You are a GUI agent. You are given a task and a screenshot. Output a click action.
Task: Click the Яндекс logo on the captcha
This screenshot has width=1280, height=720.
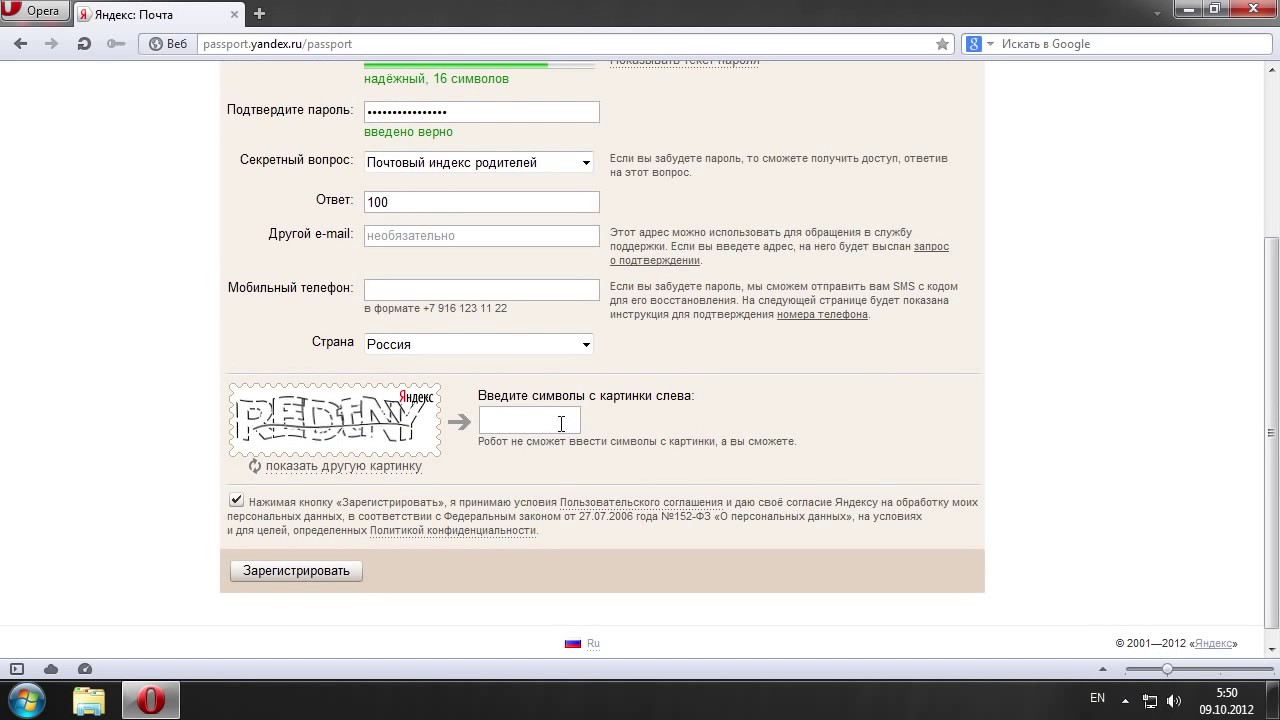pos(416,397)
